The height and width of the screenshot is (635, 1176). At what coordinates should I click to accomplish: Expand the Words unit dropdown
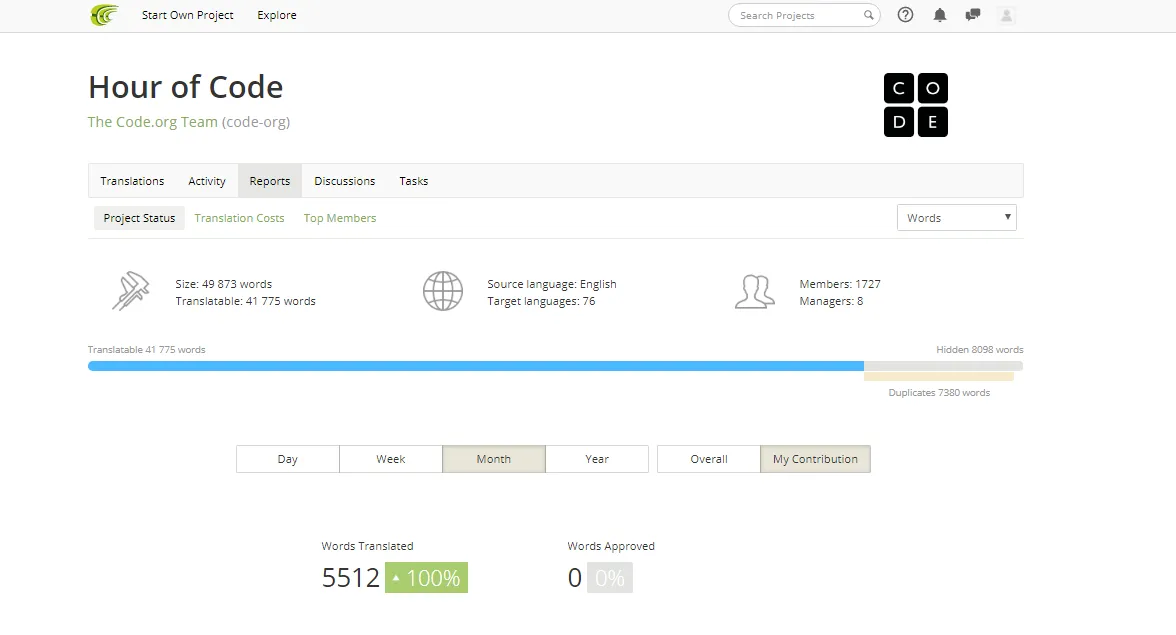click(956, 217)
